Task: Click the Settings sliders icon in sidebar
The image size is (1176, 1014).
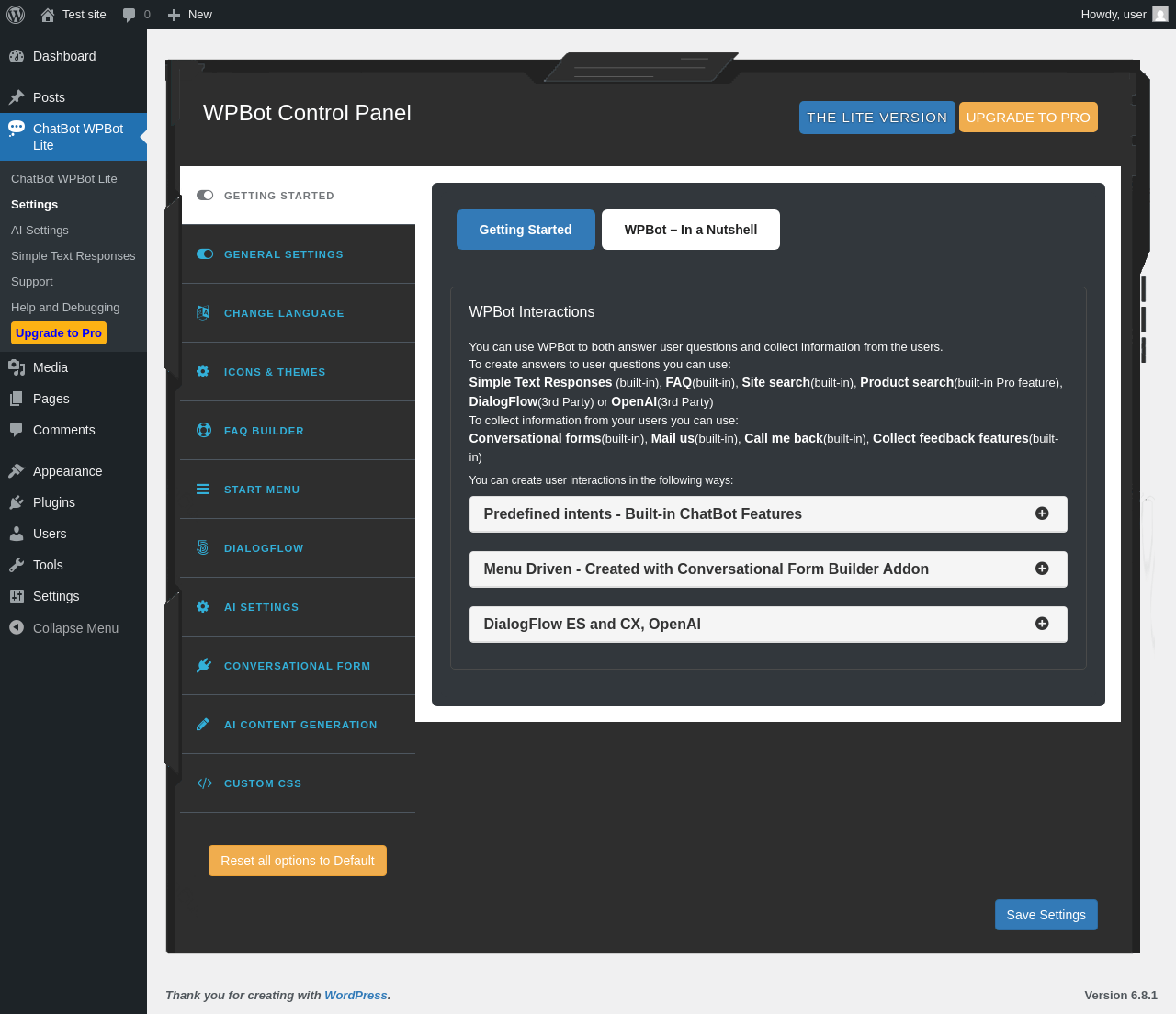Action: 17,596
